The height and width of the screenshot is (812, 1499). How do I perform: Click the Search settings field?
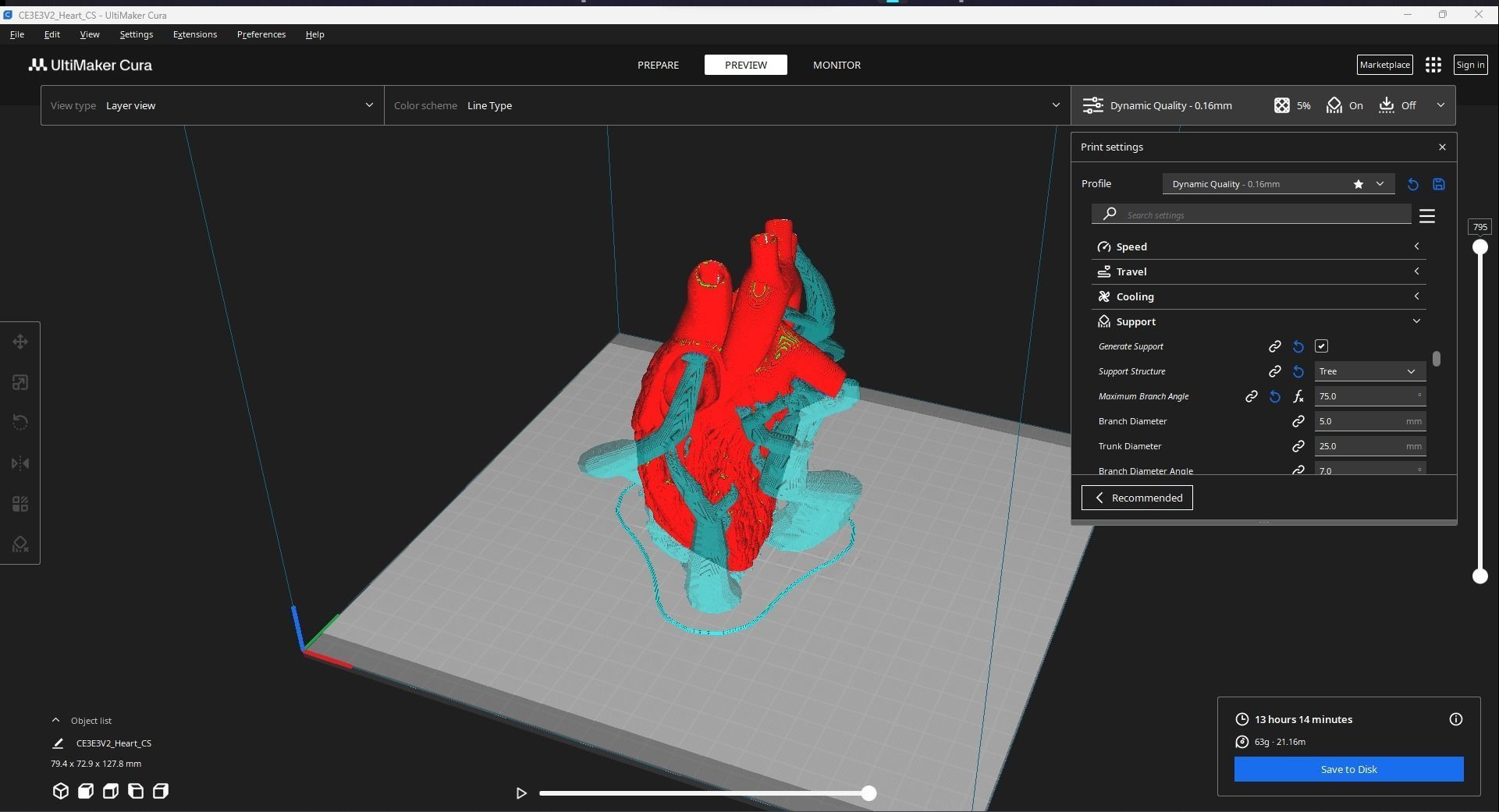tap(1251, 215)
